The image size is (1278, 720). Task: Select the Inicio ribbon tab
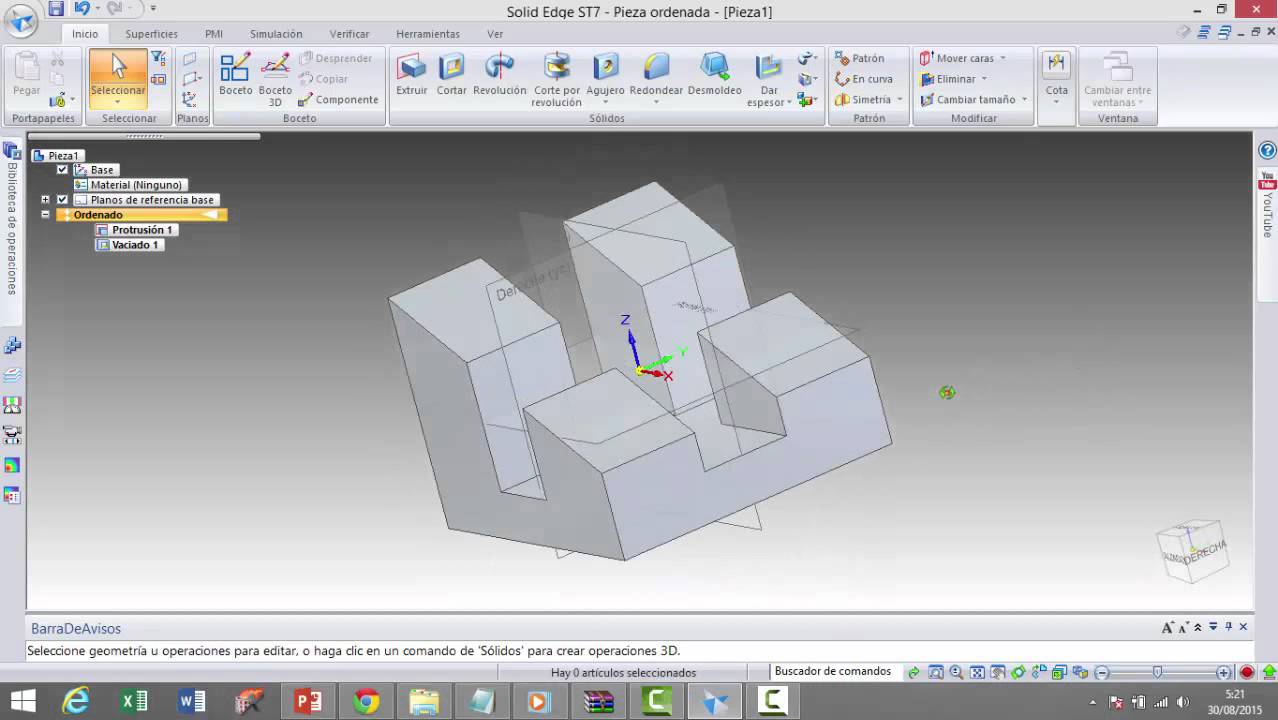pyautogui.click(x=85, y=34)
